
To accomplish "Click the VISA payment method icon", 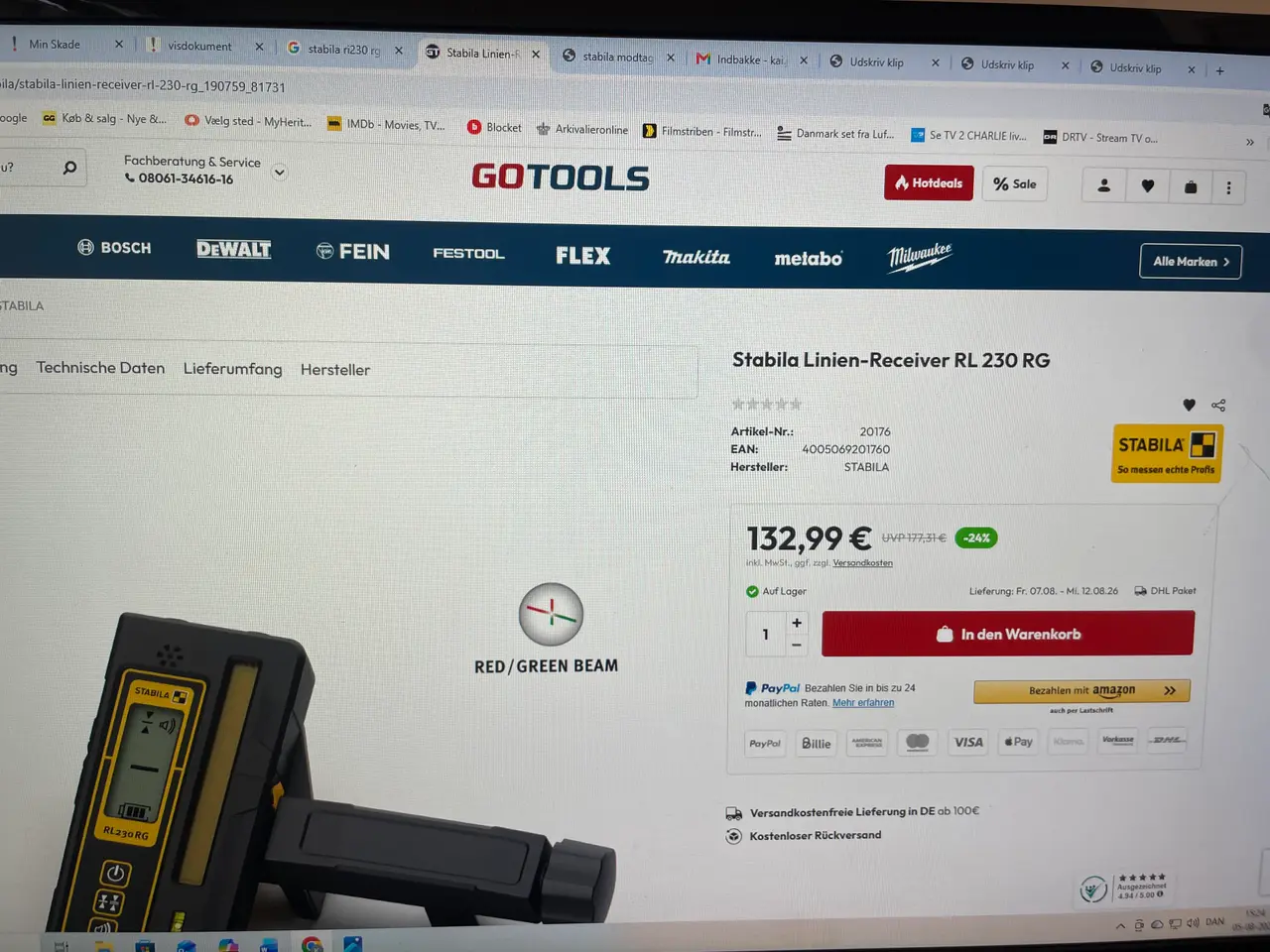I will (967, 742).
